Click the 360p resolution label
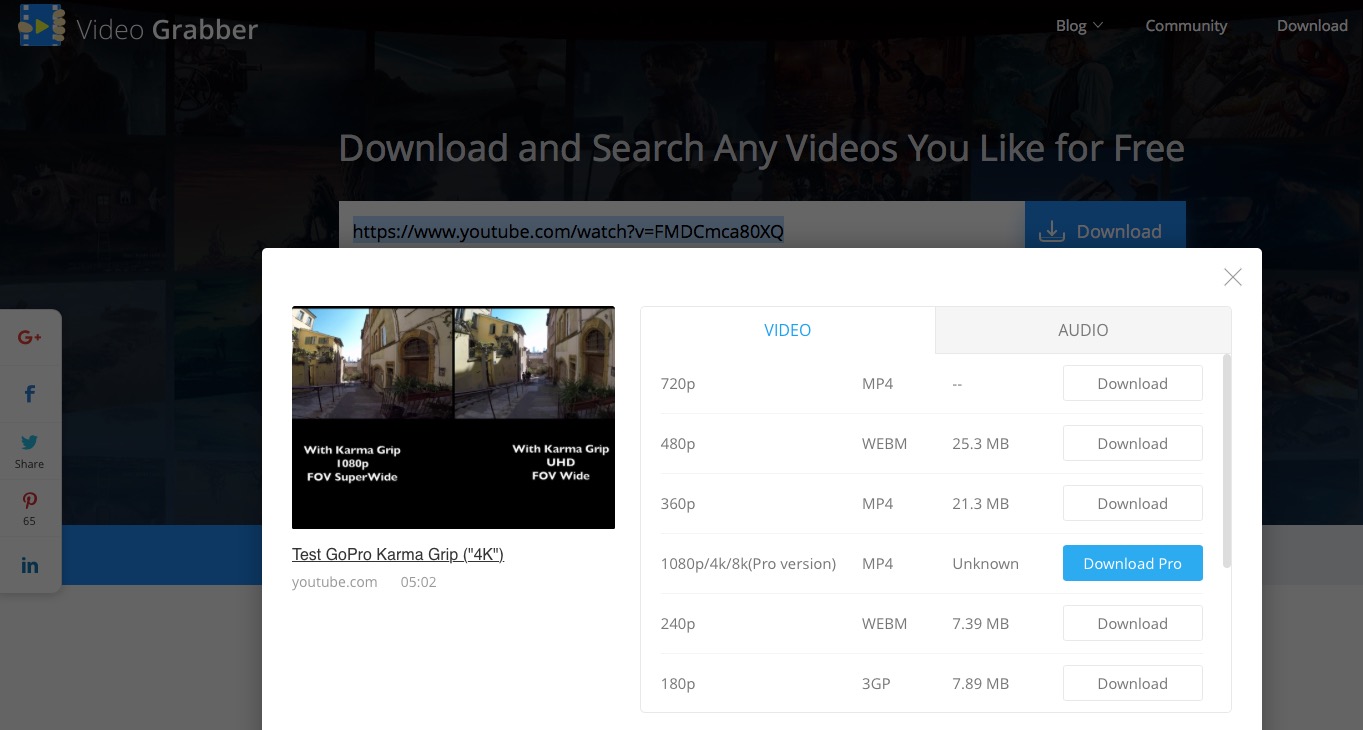Screen dimensions: 1363x730 (678, 504)
